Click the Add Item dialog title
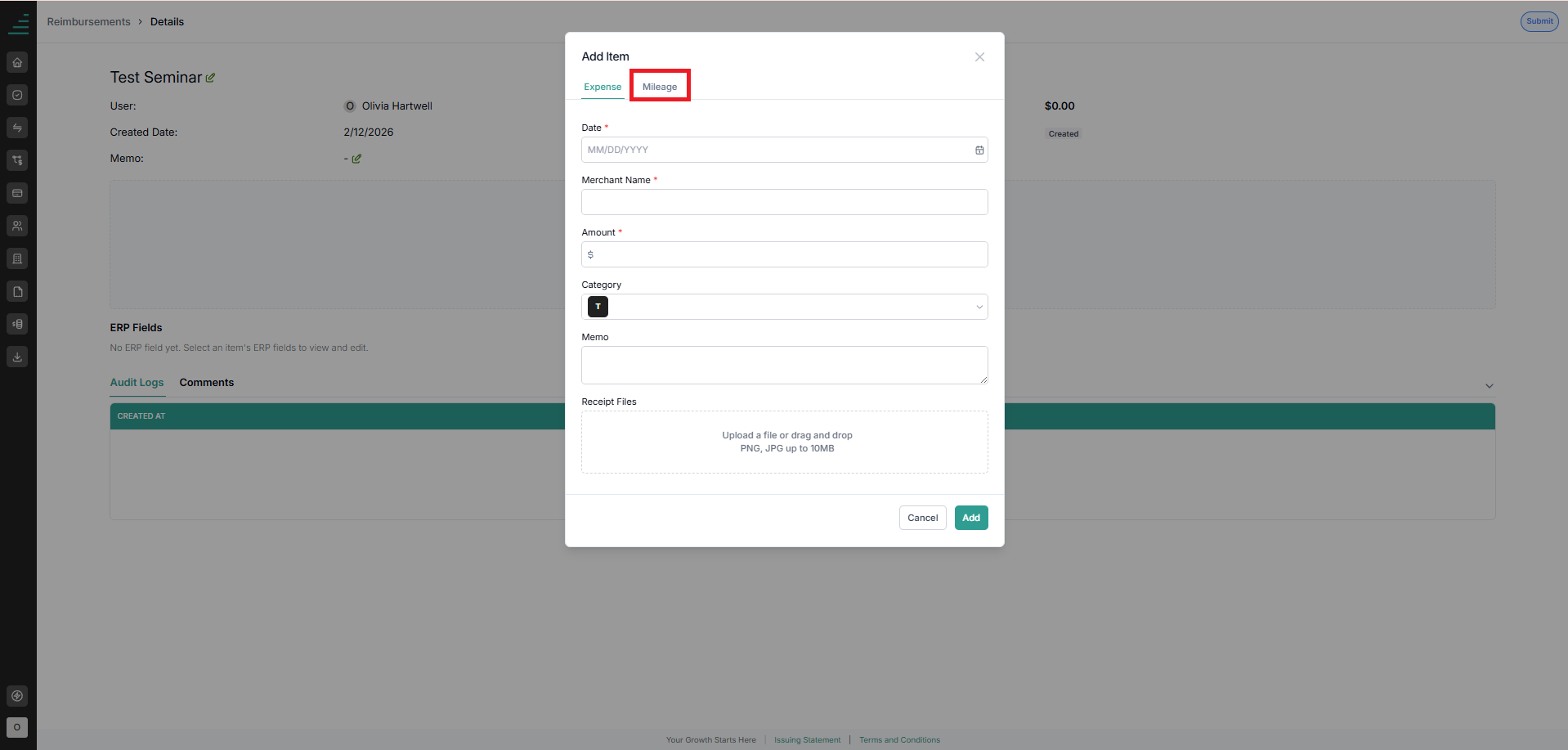The height and width of the screenshot is (750, 1568). click(606, 56)
